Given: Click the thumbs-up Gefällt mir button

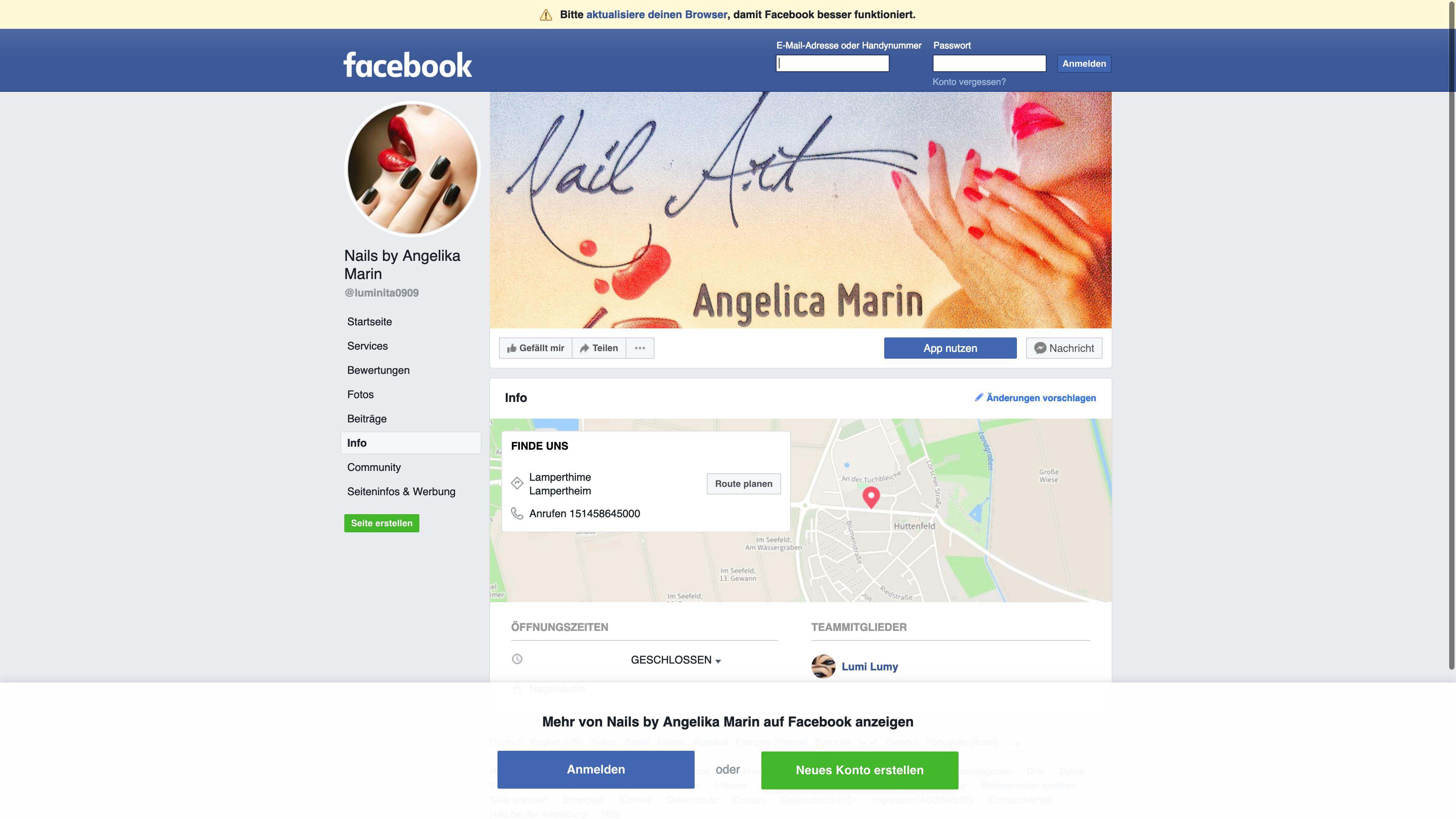Looking at the screenshot, I should [536, 348].
